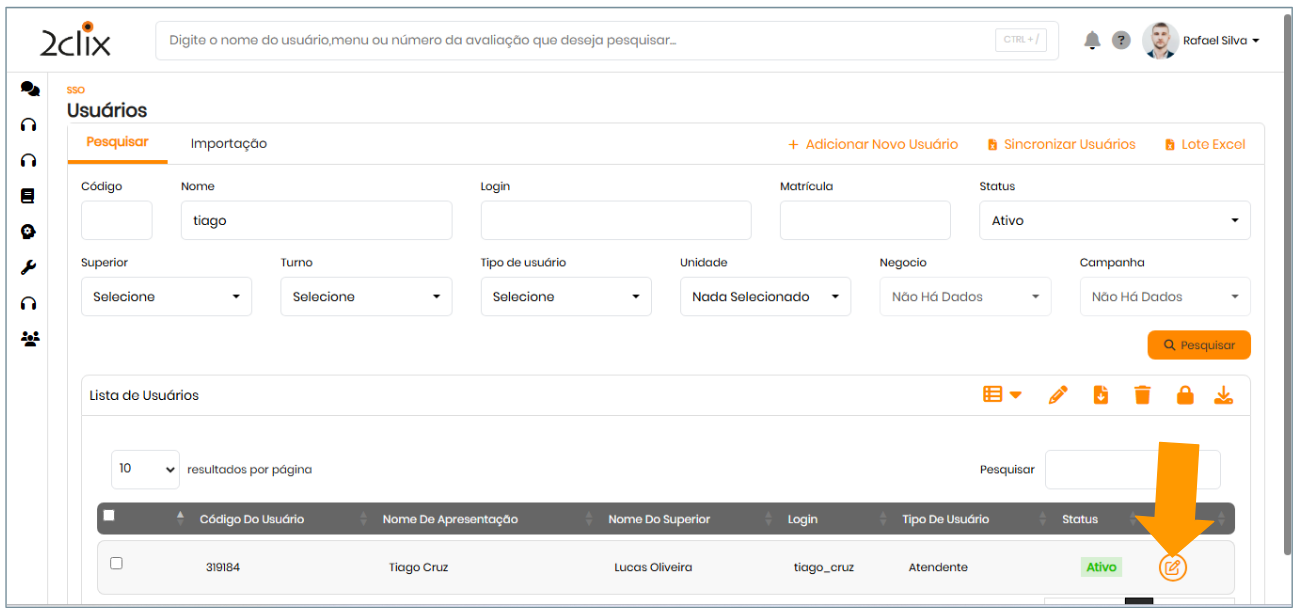Click the book icon in sidebar
The height and width of the screenshot is (609, 1302).
click(29, 196)
